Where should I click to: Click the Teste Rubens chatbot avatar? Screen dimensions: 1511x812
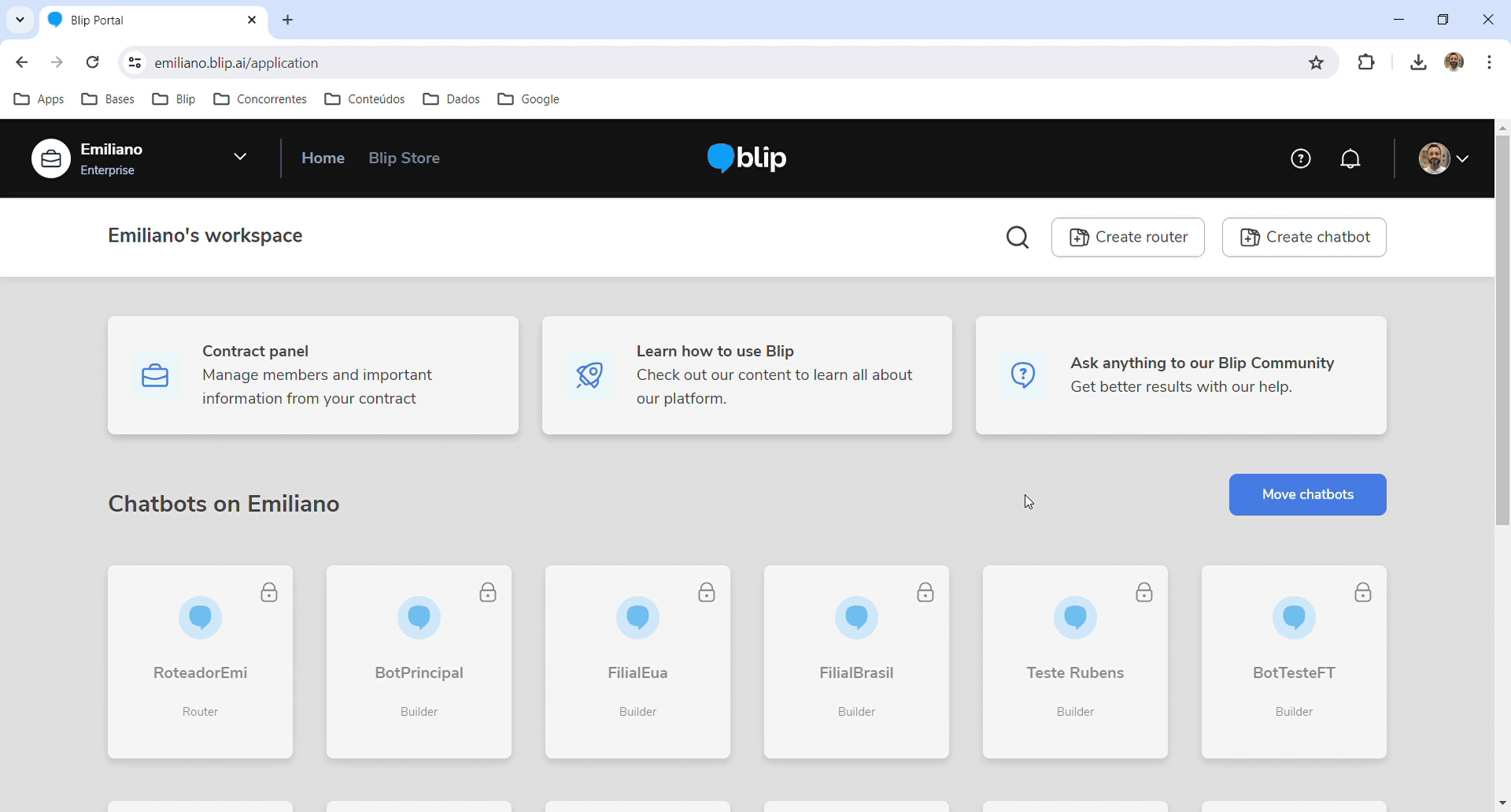click(1076, 618)
